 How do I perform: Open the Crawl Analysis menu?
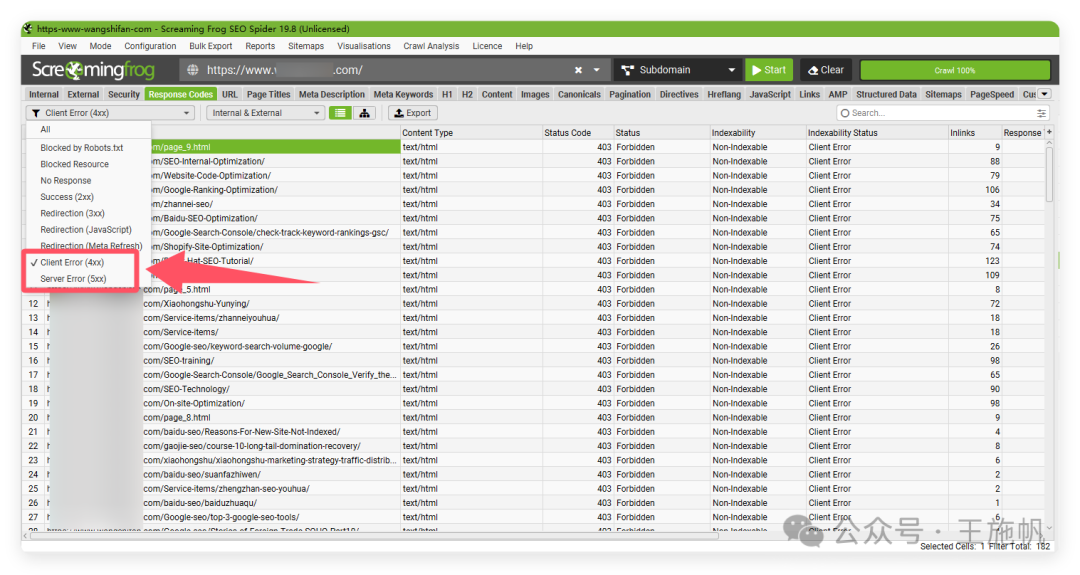(431, 46)
